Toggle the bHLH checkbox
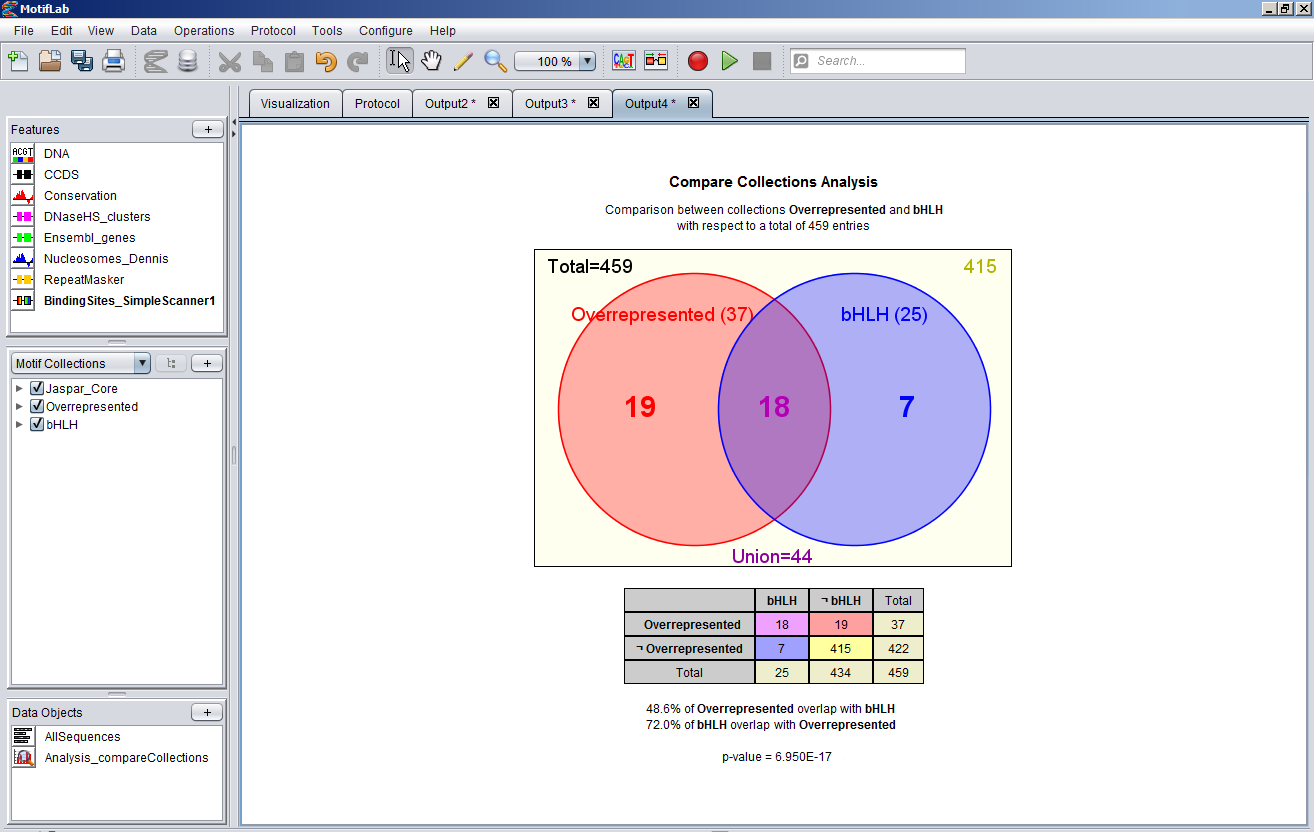The image size is (1314, 832). pyautogui.click(x=37, y=425)
